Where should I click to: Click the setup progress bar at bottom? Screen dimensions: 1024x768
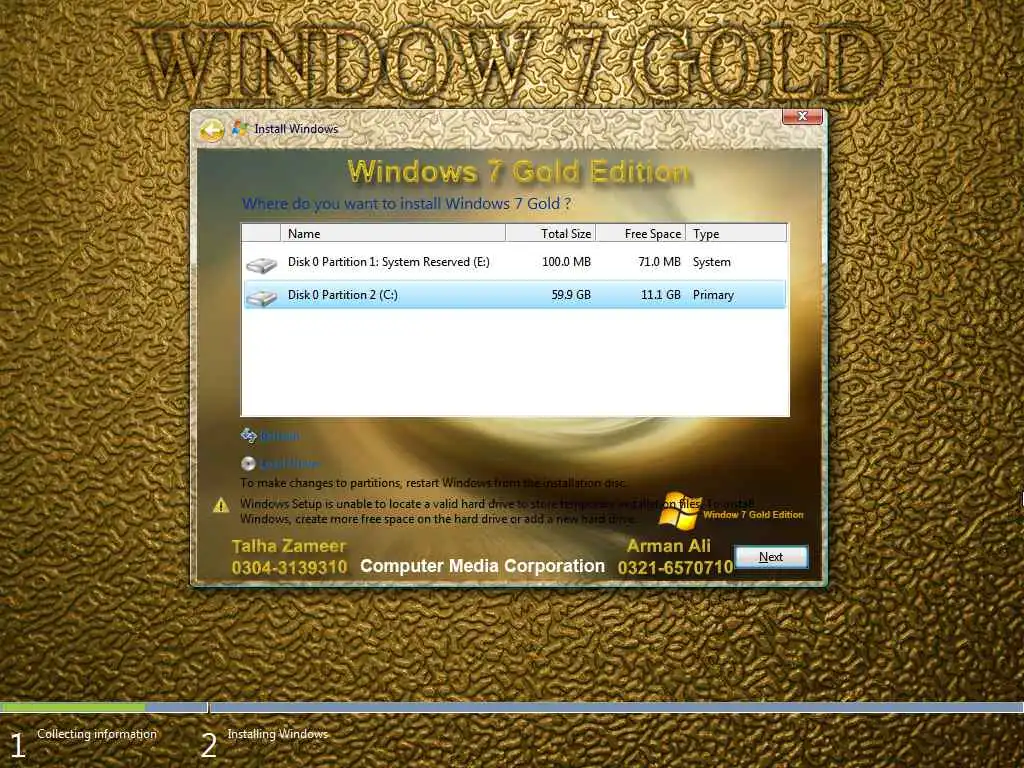coord(512,707)
